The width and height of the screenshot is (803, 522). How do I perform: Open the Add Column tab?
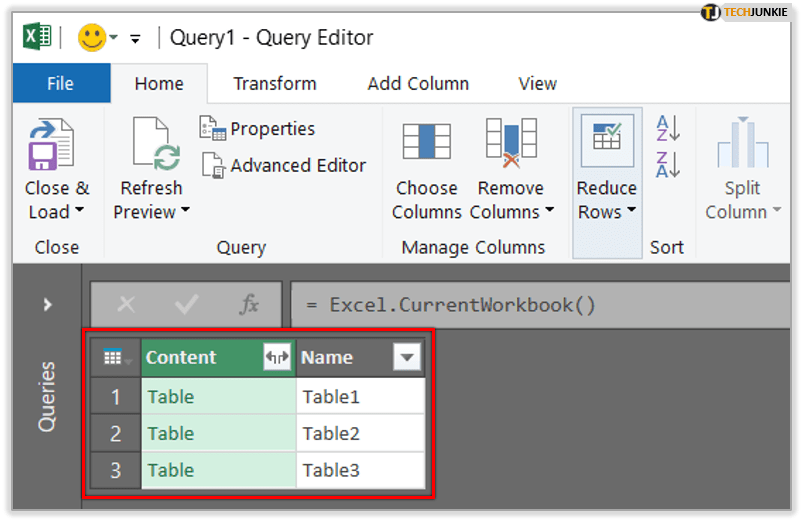coord(417,84)
